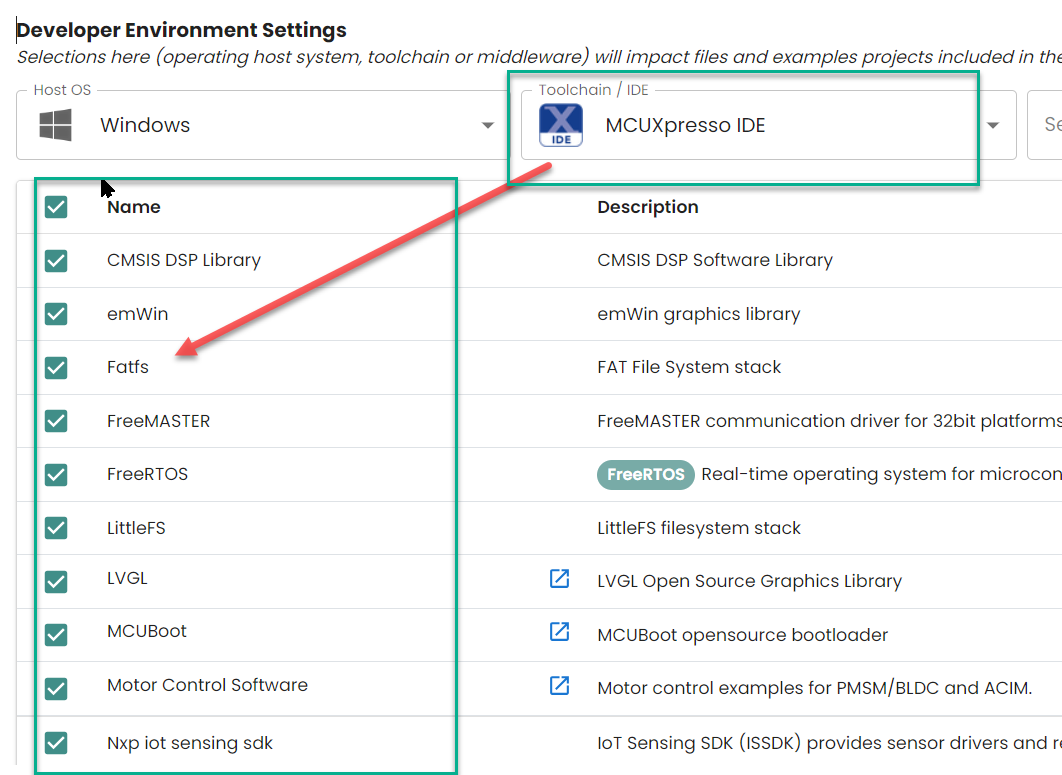Screen dimensions: 1062x775
Task: Click the green FreeRTOS badge
Action: click(645, 475)
